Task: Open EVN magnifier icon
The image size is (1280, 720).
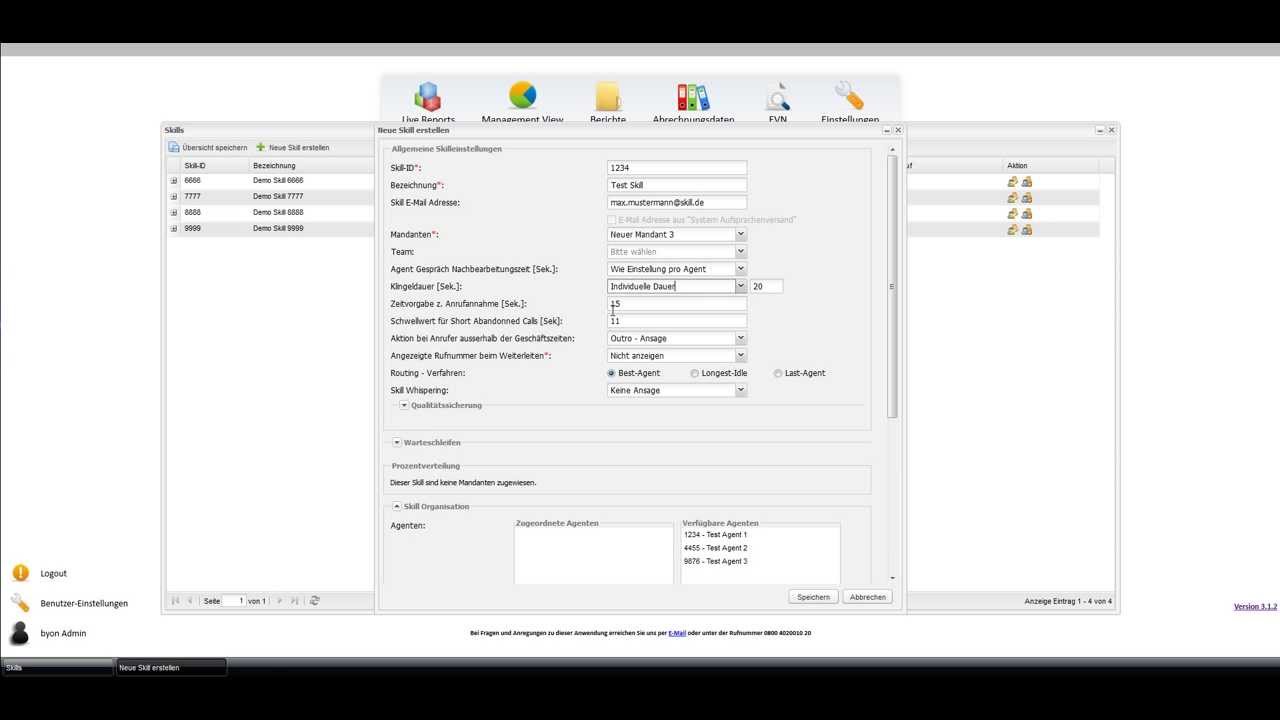Action: point(778,97)
